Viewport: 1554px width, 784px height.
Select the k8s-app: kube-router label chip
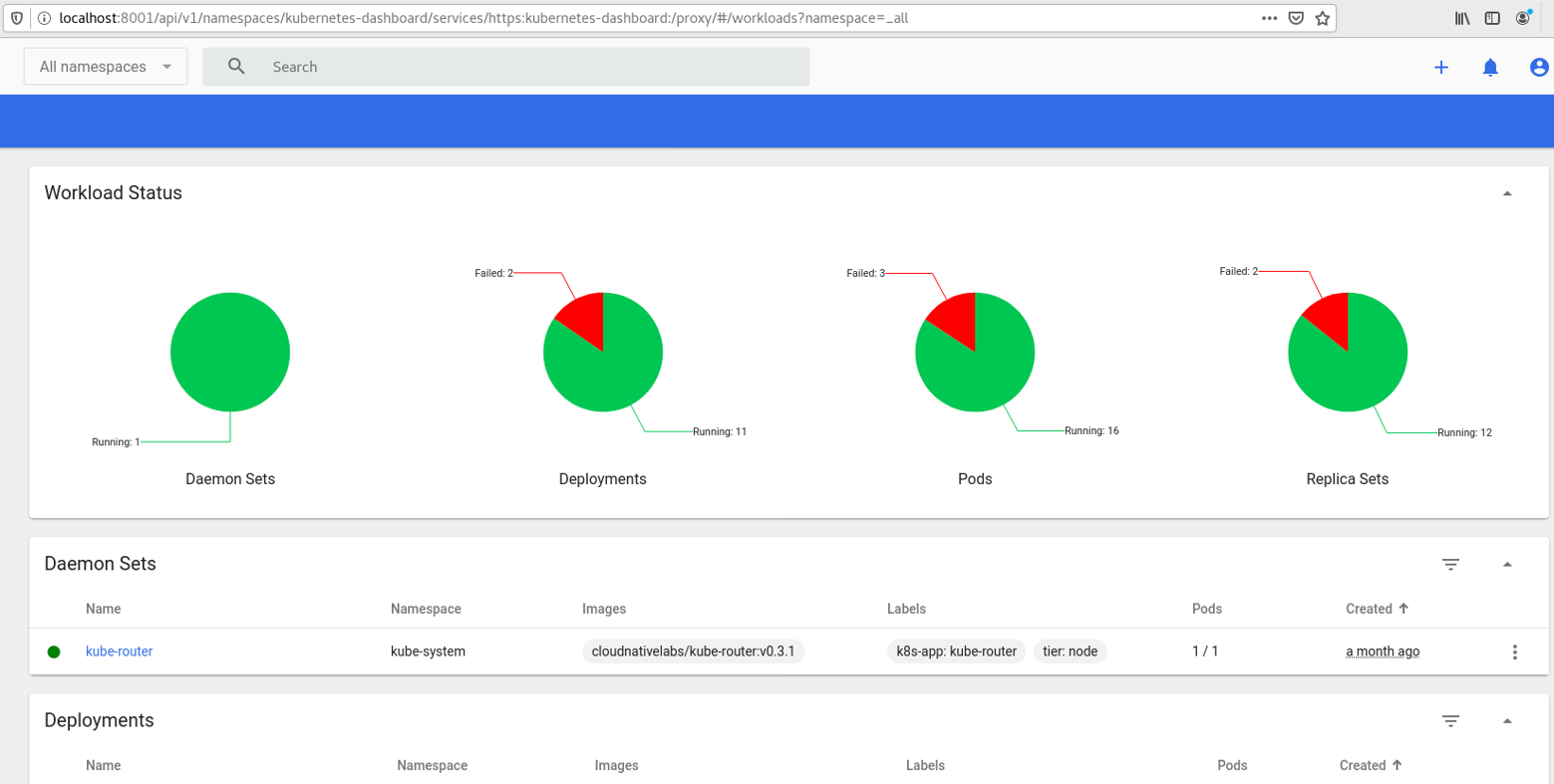[x=955, y=652]
